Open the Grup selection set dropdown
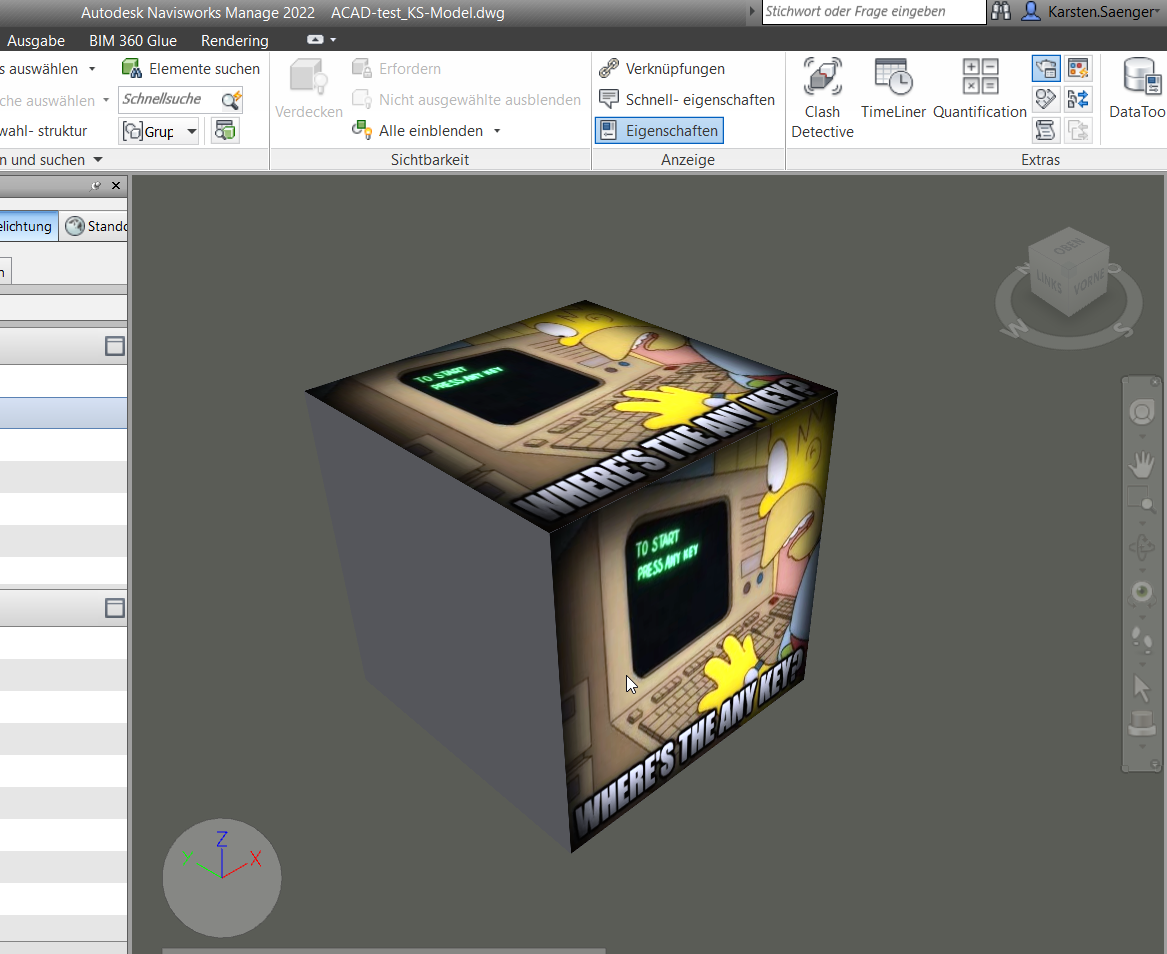The width and height of the screenshot is (1167, 954). coord(159,131)
